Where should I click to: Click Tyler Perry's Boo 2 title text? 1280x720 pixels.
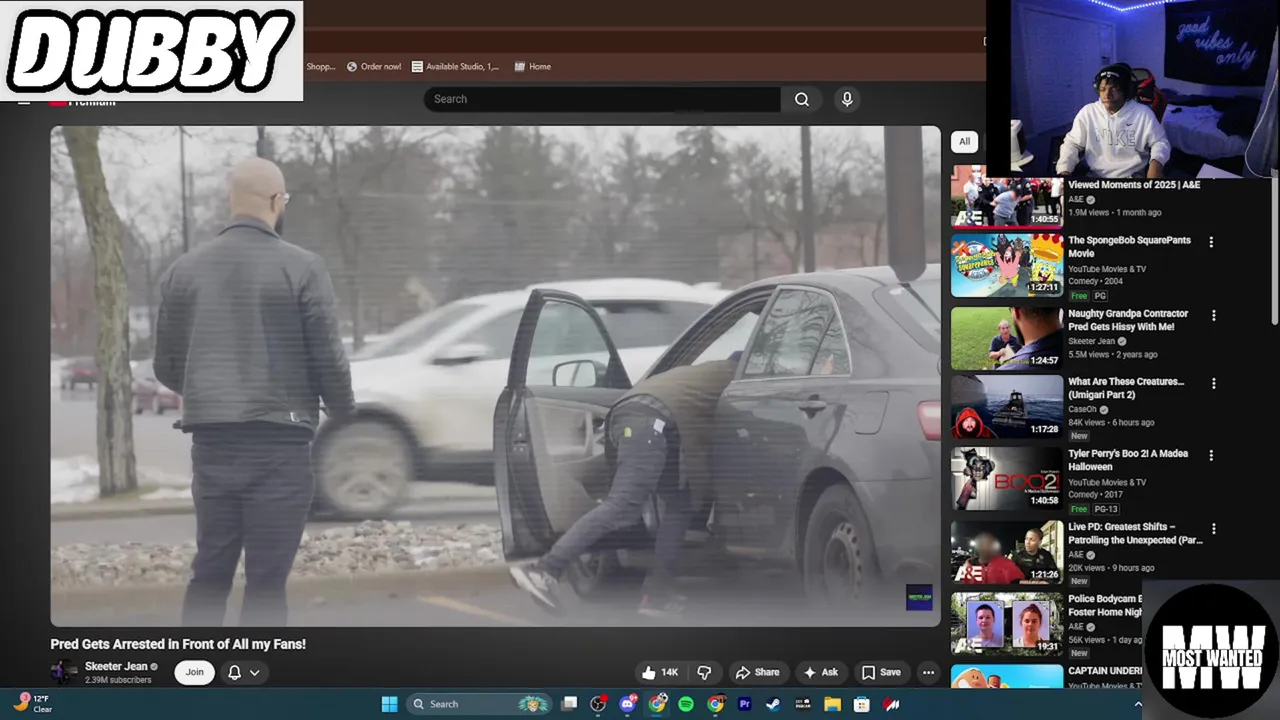click(x=1128, y=460)
